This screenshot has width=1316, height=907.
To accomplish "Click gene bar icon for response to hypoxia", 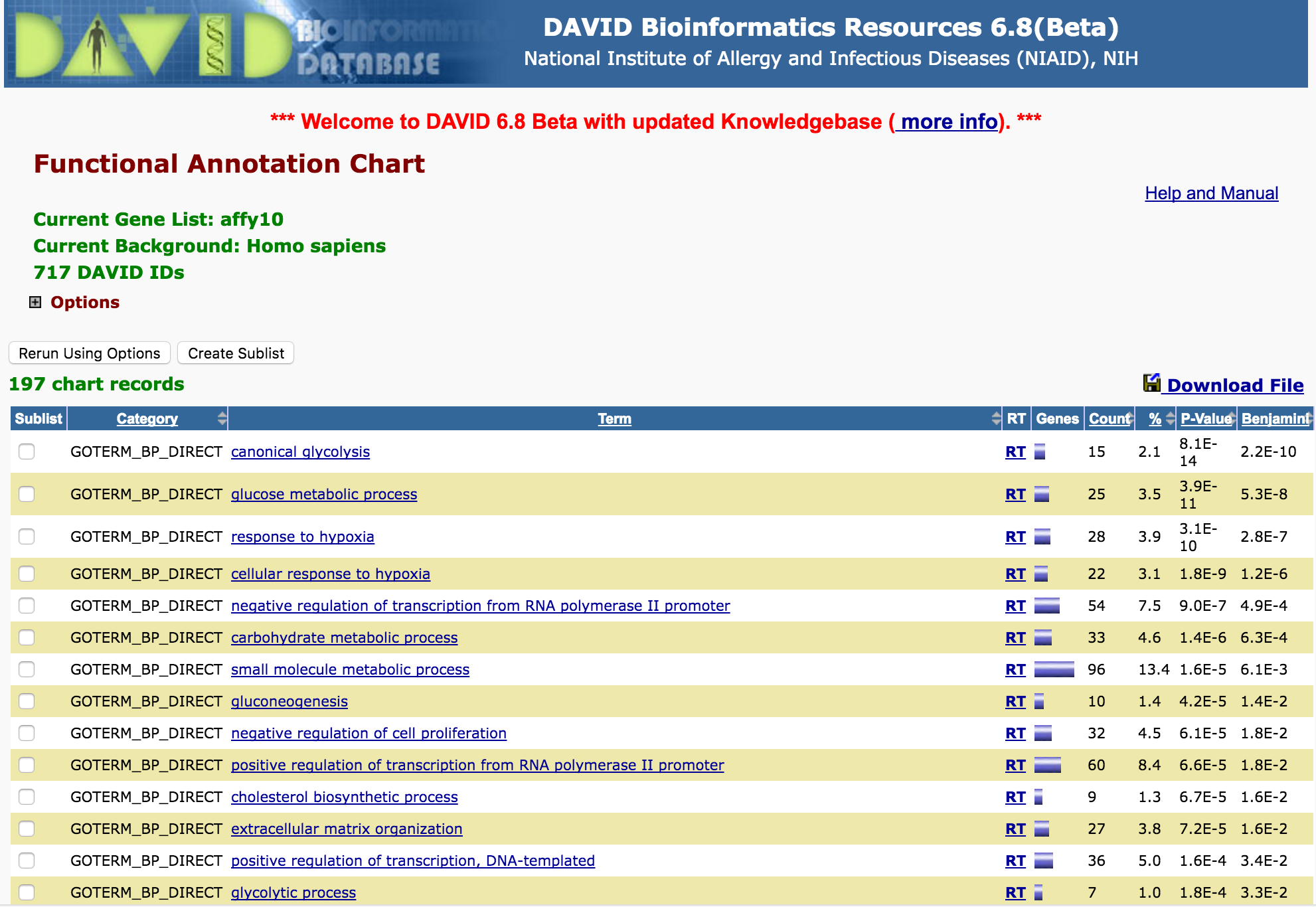I will [x=1042, y=536].
